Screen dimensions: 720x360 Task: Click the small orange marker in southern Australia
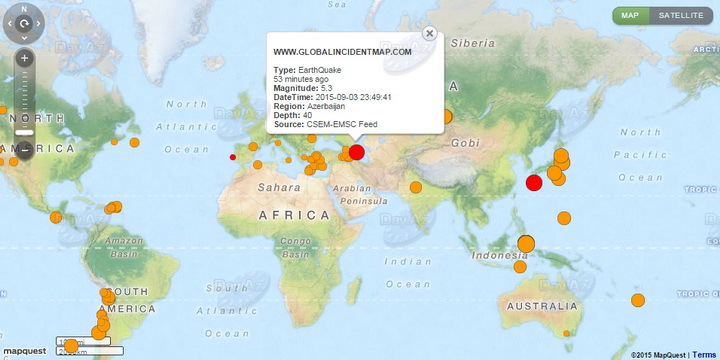(567, 333)
